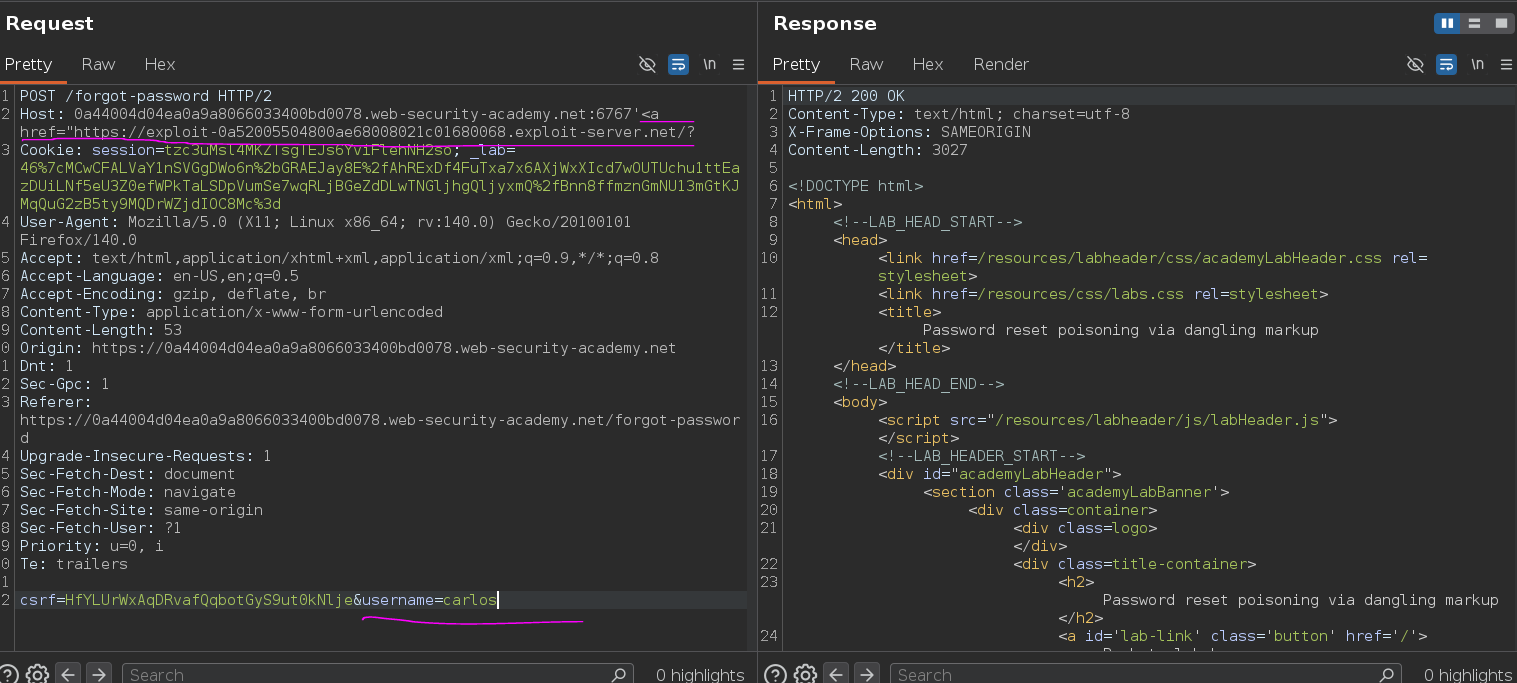This screenshot has height=683, width=1517.
Task: Click the 'Request' panel title
Action: tap(49, 23)
